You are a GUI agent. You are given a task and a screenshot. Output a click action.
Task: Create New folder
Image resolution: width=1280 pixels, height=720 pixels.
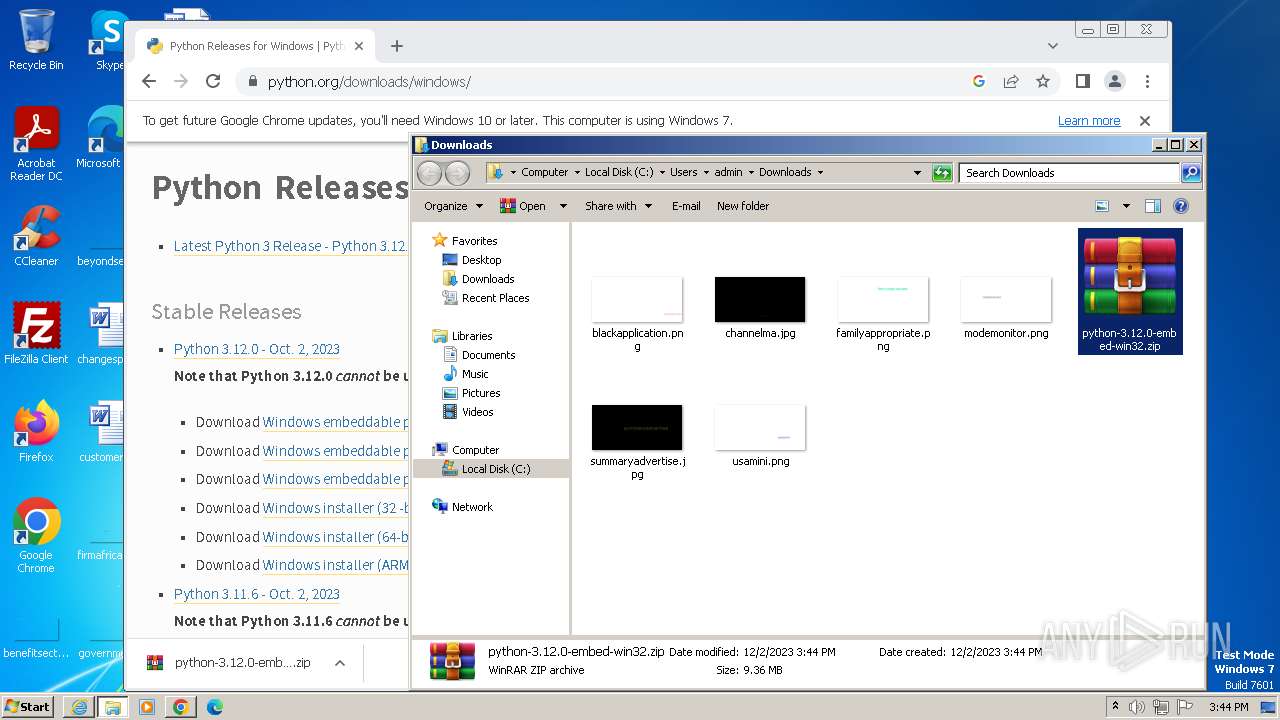[x=743, y=206]
